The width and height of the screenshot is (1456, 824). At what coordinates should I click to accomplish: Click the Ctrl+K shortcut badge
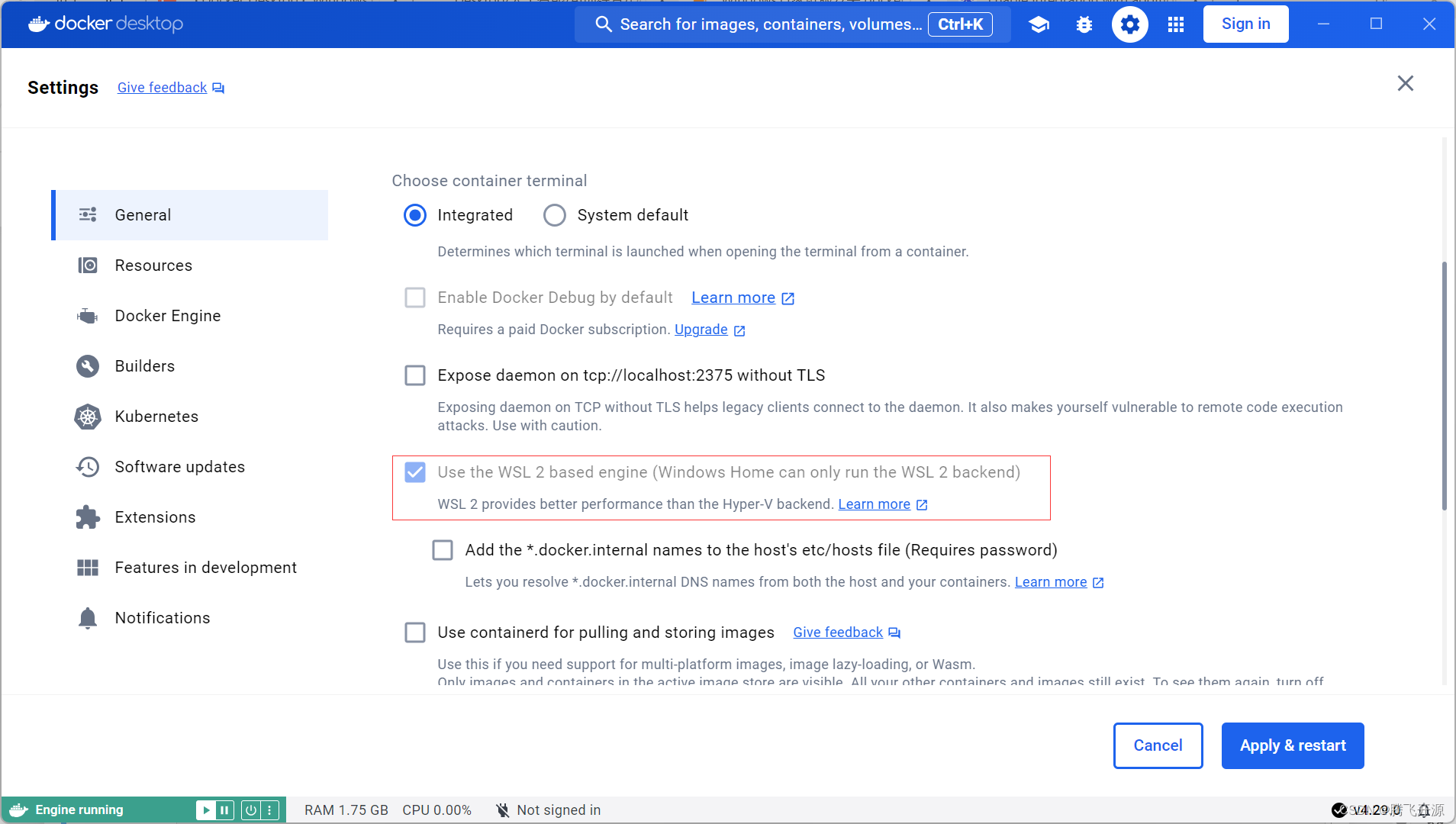[x=960, y=24]
